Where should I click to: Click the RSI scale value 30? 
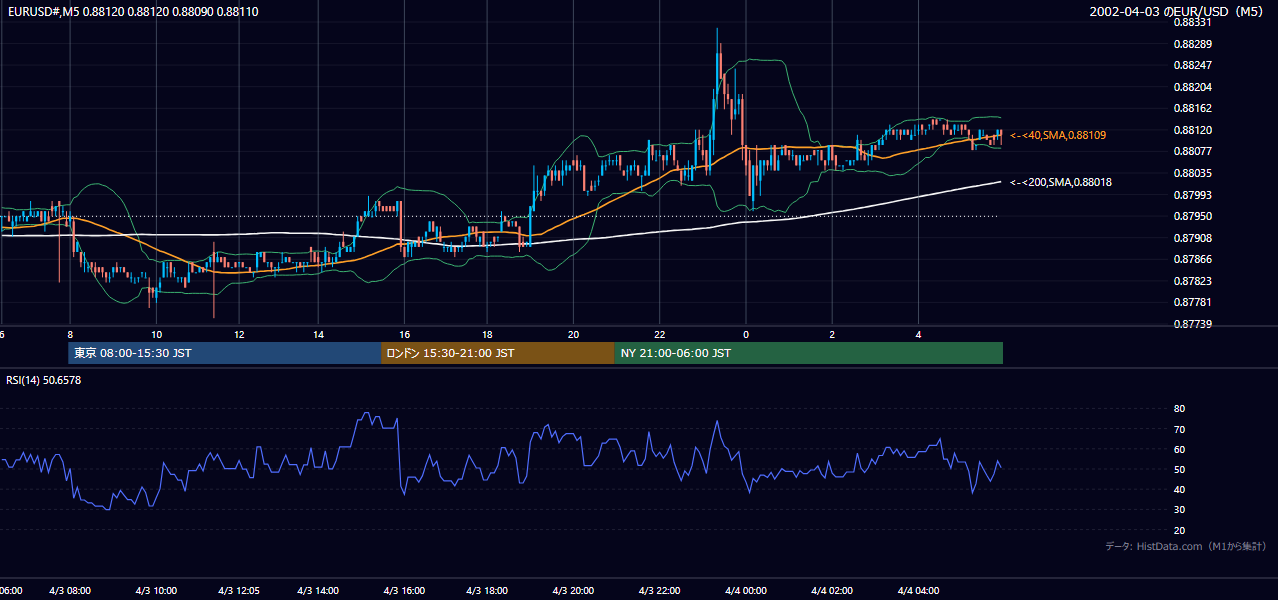pos(1180,509)
